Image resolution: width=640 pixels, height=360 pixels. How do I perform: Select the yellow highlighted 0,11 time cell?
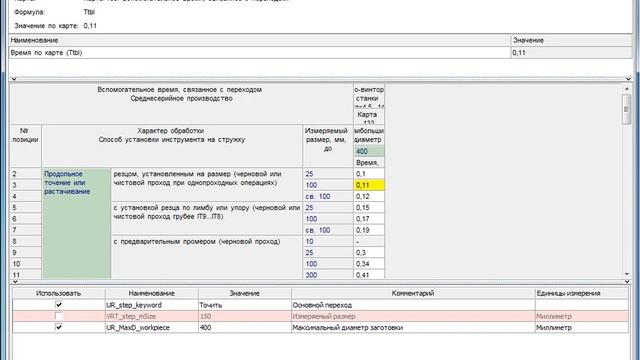click(x=369, y=185)
